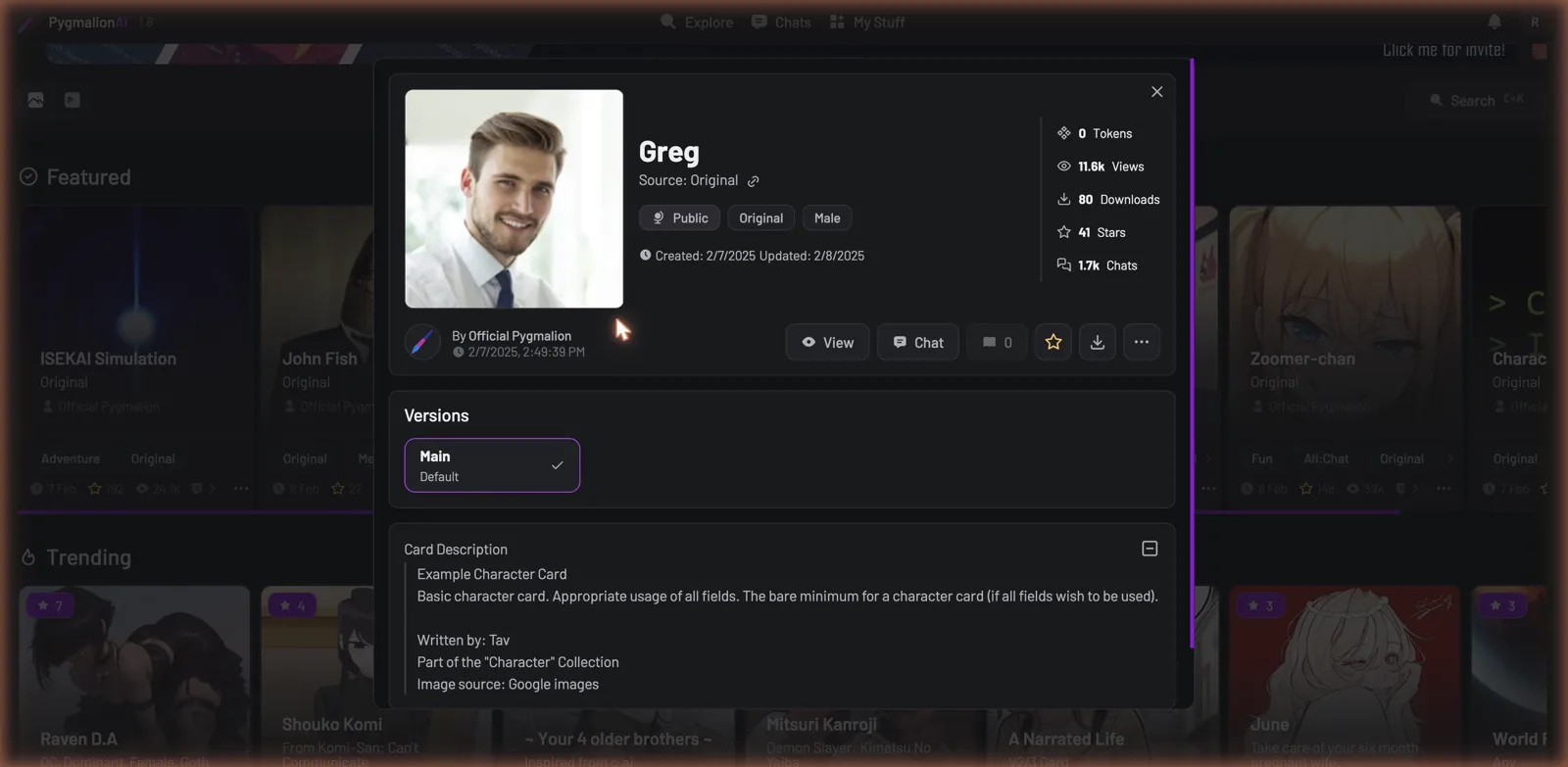Toggle the Male tag chip
The height and width of the screenshot is (767, 1568).
[827, 218]
